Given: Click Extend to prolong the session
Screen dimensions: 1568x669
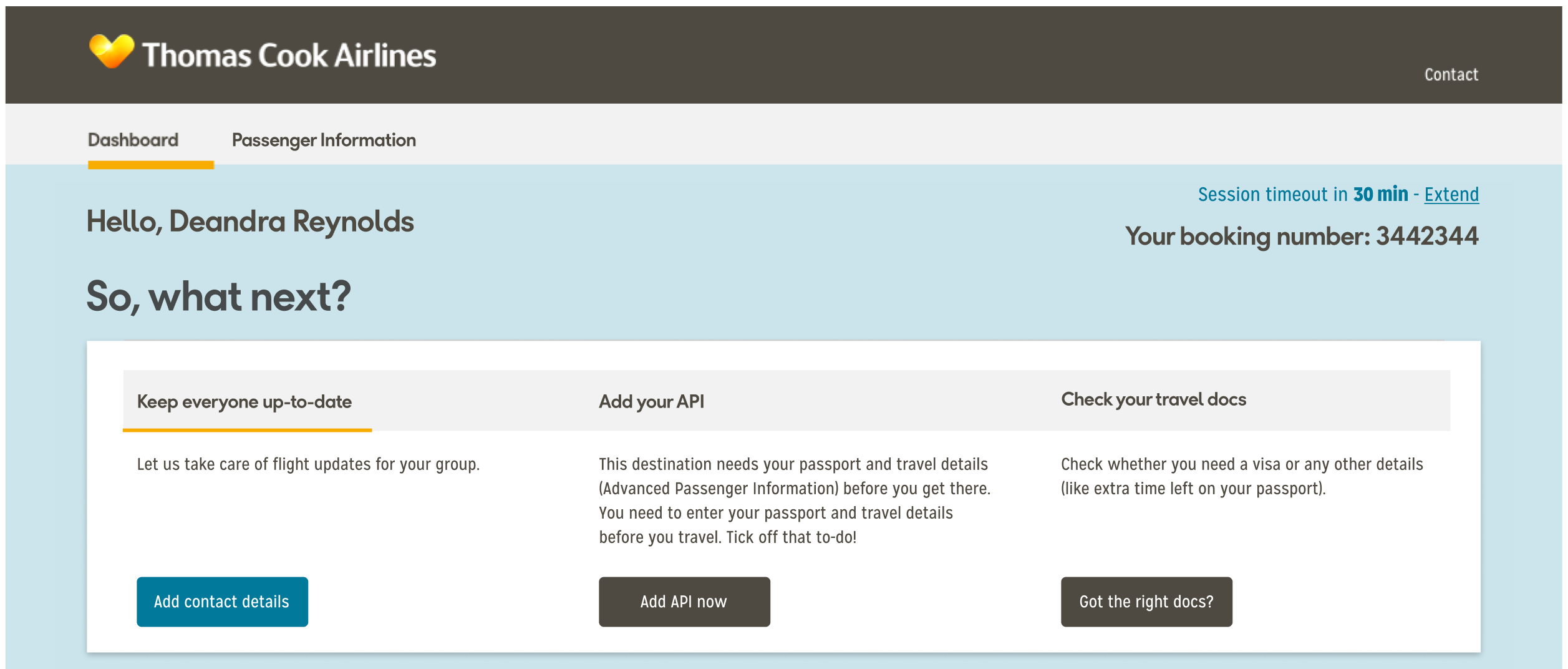Looking at the screenshot, I should pyautogui.click(x=1451, y=195).
